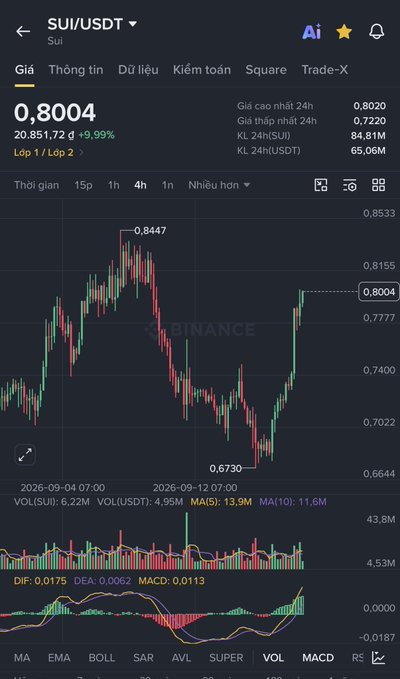Click the large price 0,8004 heading
Viewport: 400px width, 679px height.
click(x=55, y=113)
